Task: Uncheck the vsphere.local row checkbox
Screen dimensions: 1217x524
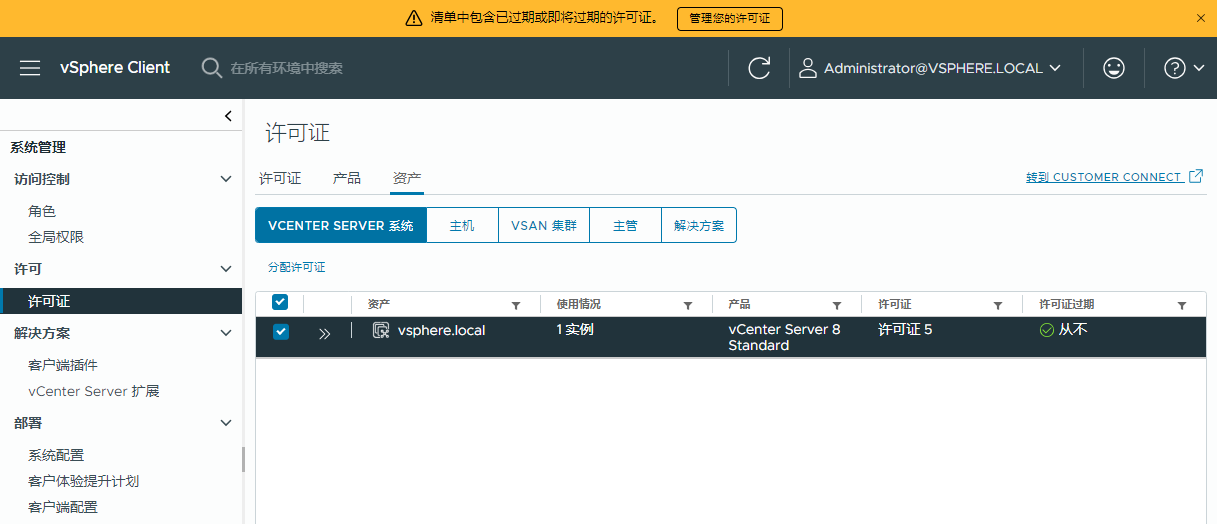Action: (281, 332)
